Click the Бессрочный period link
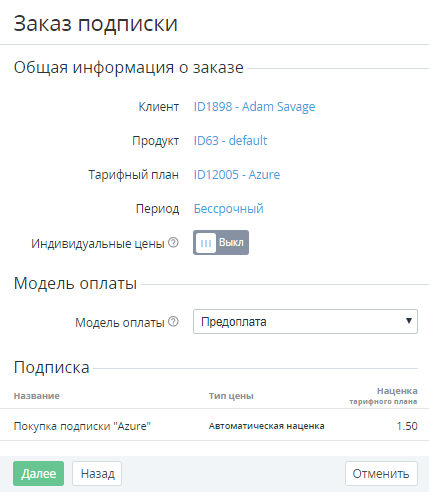Viewport: 429px width, 500px height. click(229, 209)
